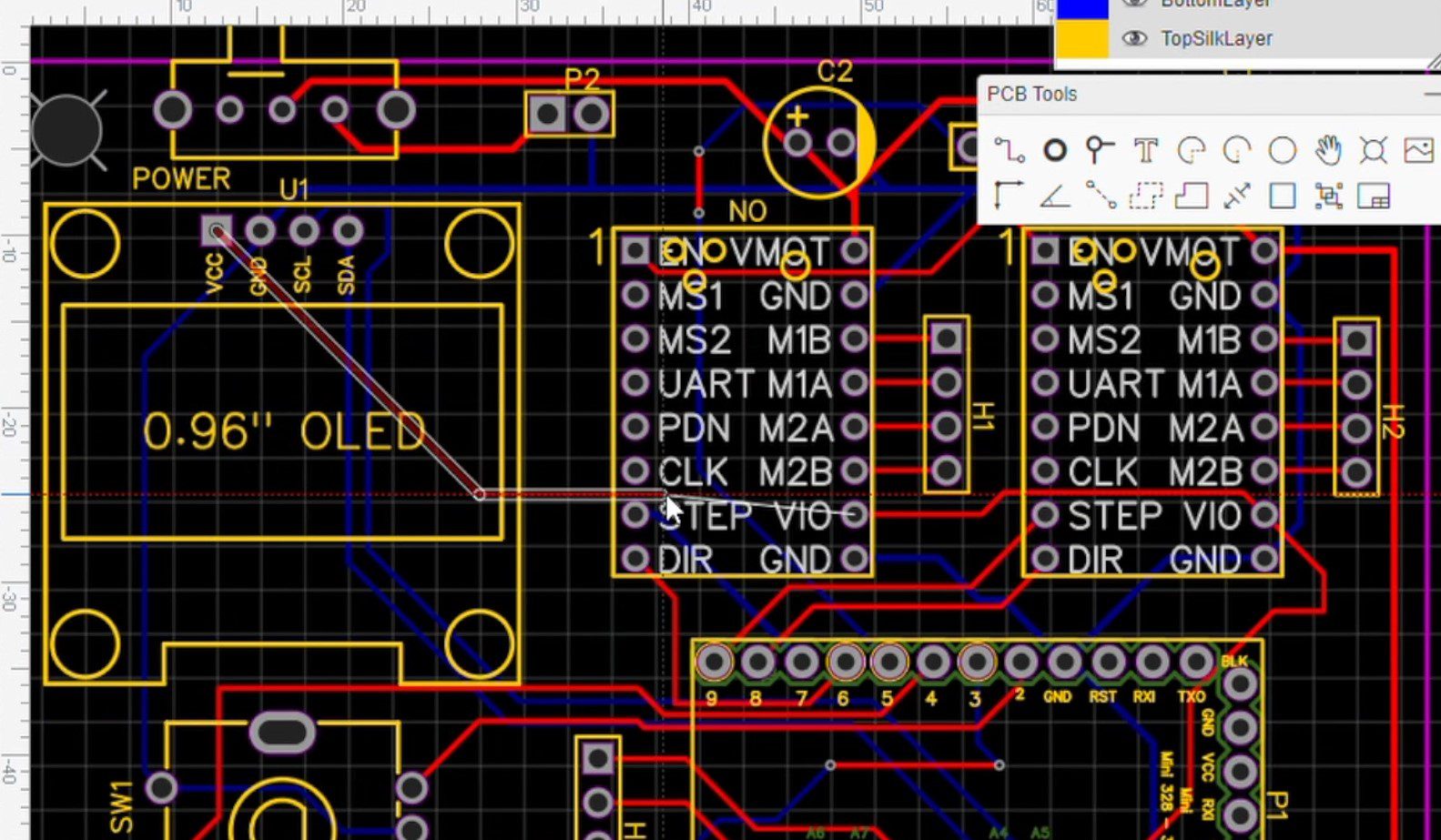Select the TopSilkLayer layer name

point(1216,38)
